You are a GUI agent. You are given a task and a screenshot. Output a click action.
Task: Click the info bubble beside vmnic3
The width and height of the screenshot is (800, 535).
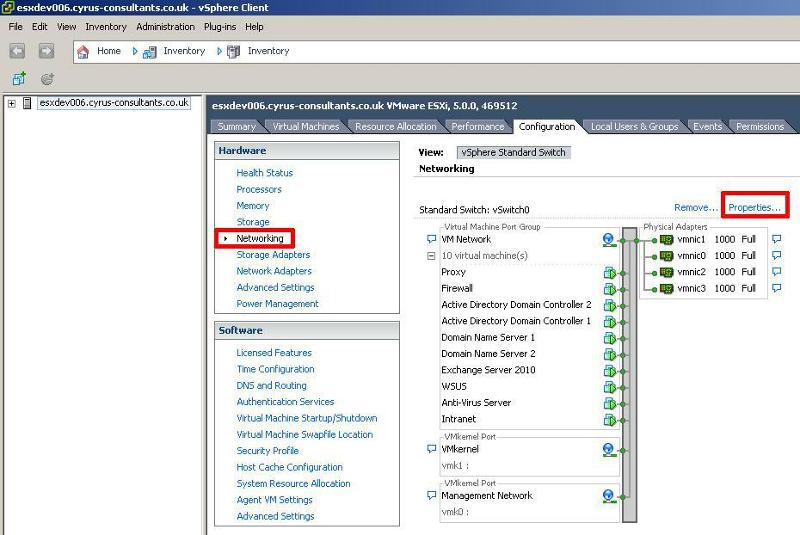click(777, 288)
